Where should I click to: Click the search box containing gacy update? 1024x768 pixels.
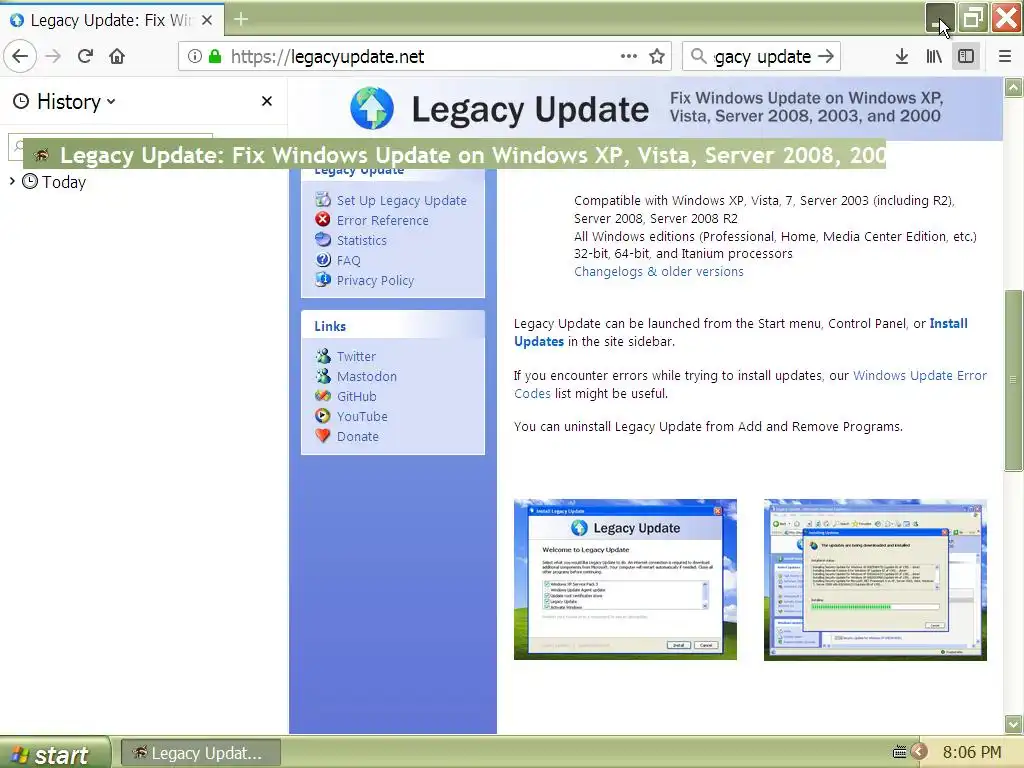(x=761, y=56)
